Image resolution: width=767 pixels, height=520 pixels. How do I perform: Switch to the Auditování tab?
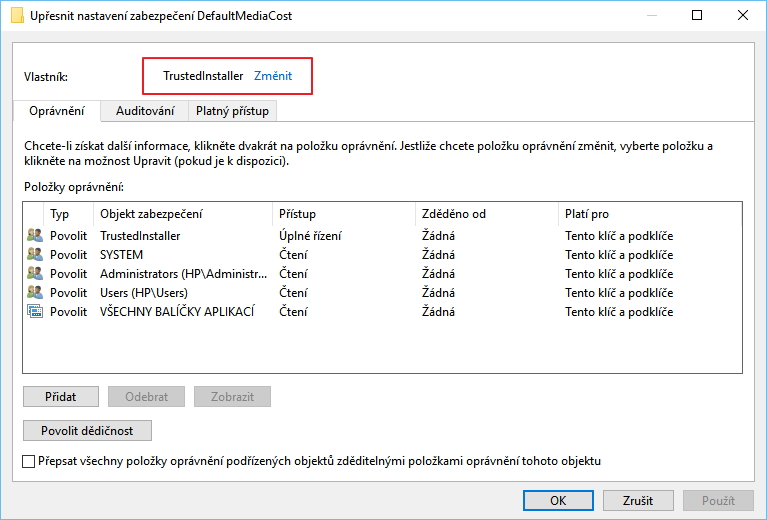pyautogui.click(x=145, y=111)
